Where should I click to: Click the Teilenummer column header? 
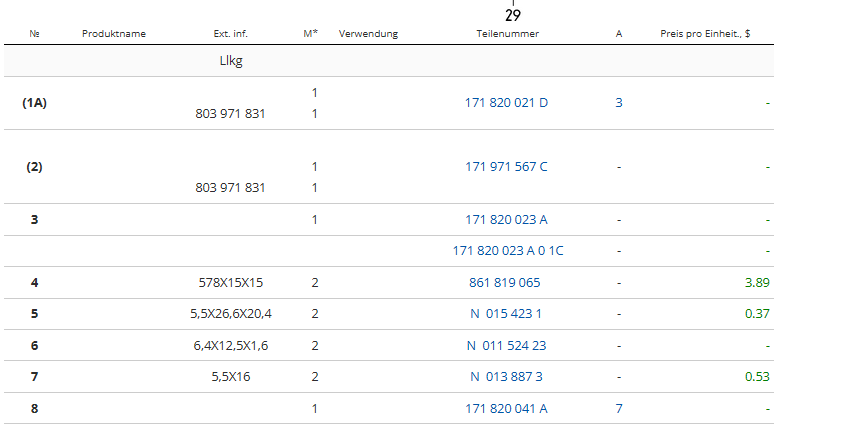point(508,34)
